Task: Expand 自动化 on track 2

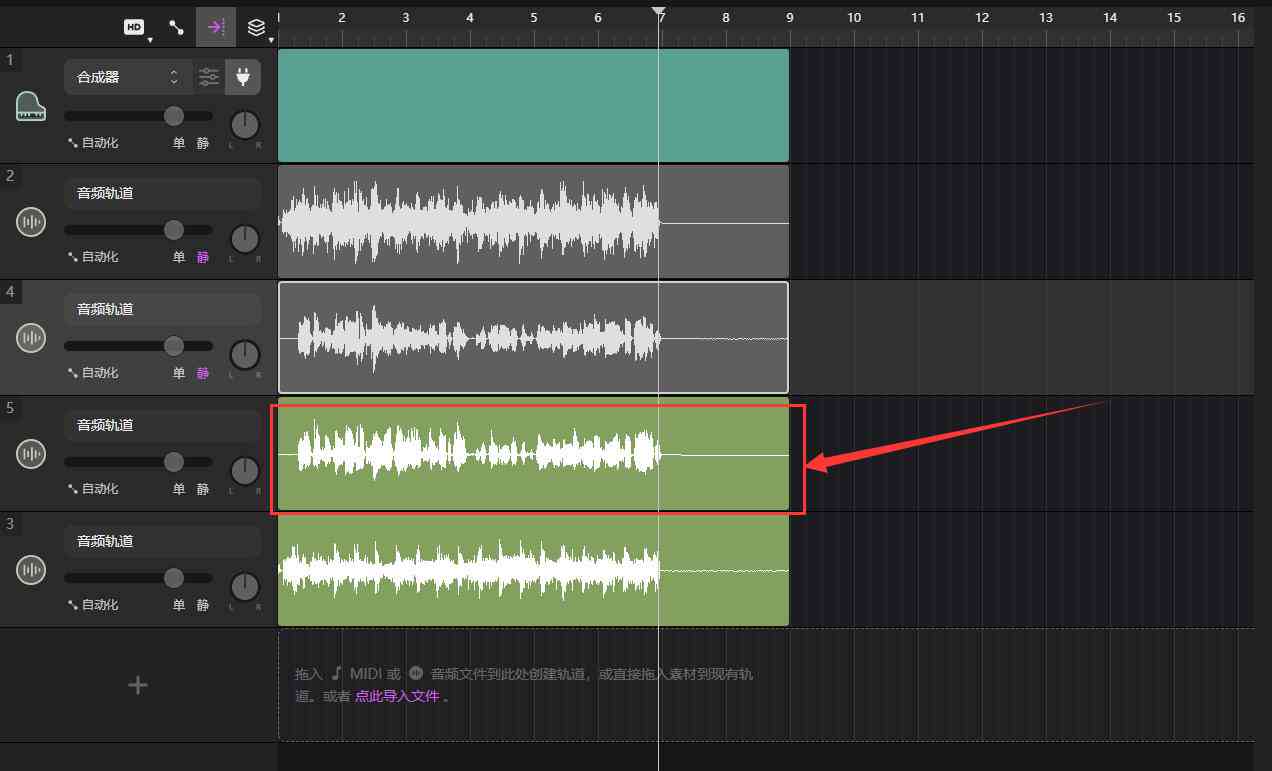Action: point(93,257)
